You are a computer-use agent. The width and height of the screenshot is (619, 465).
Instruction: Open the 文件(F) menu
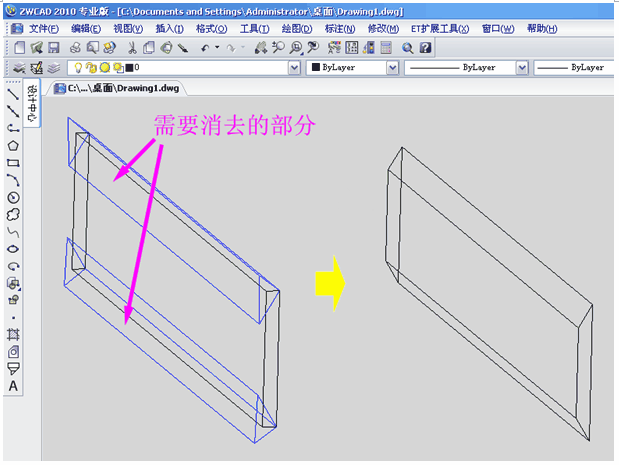coord(45,28)
